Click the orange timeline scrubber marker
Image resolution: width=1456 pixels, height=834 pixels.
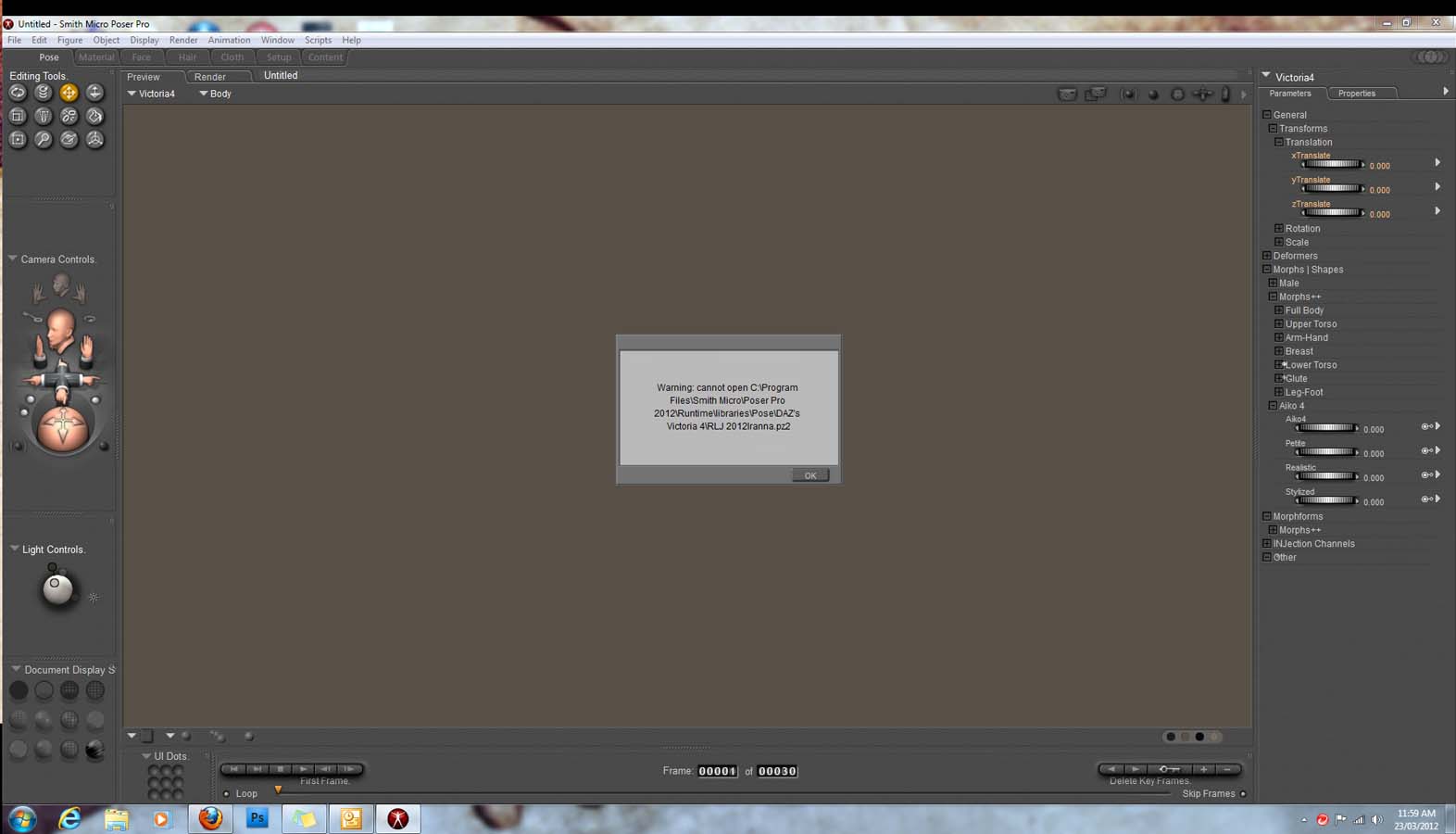[x=278, y=790]
